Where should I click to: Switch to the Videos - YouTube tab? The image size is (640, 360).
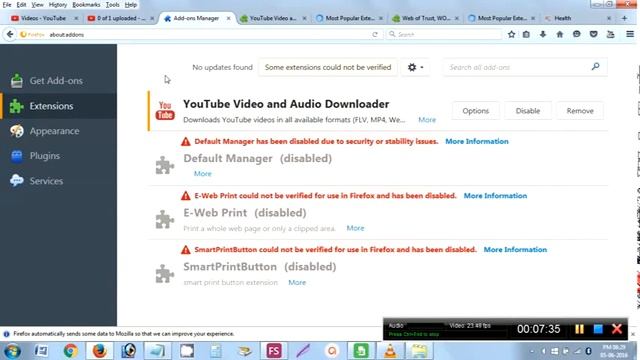tap(43, 18)
